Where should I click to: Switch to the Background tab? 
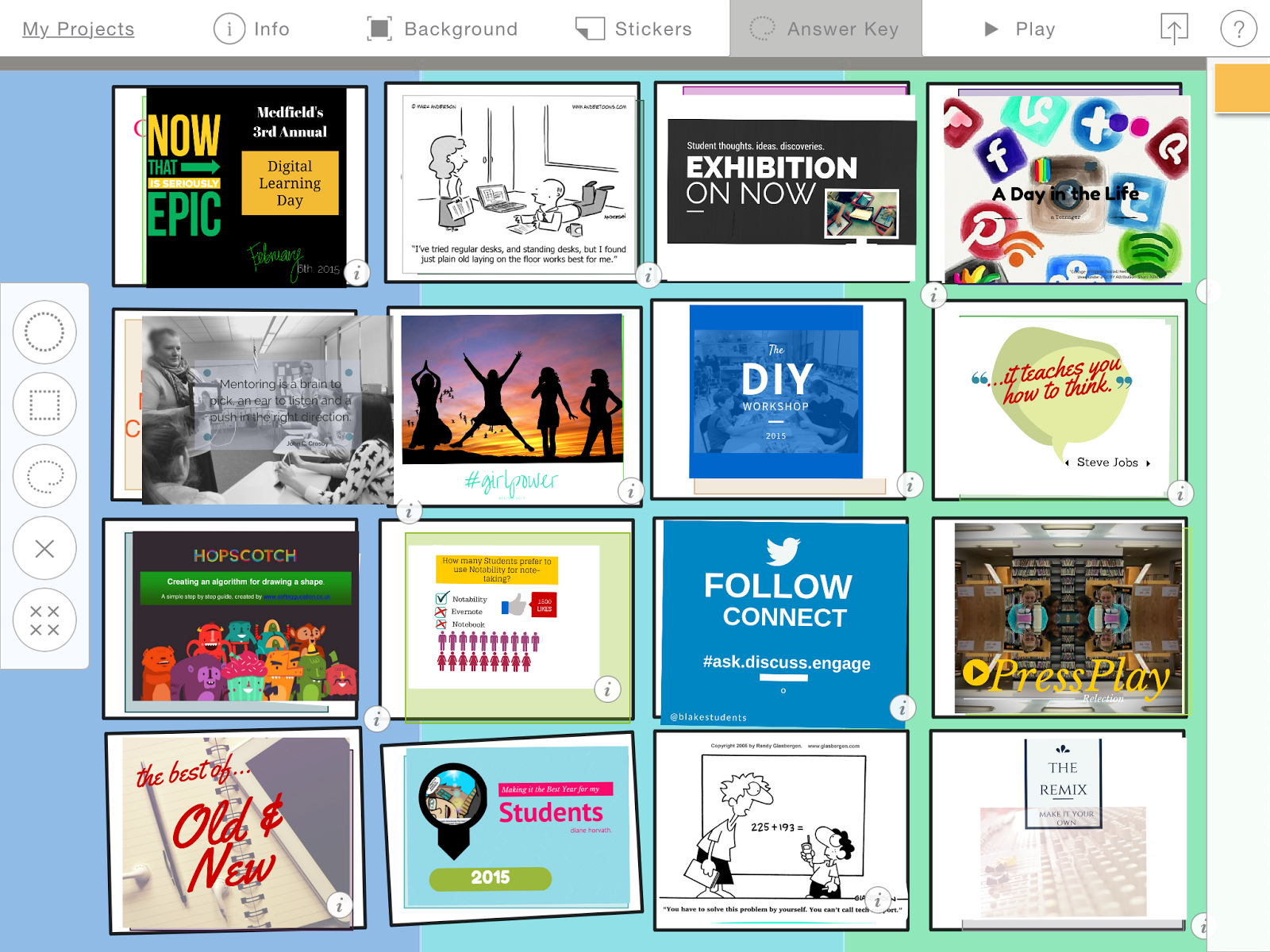442,29
